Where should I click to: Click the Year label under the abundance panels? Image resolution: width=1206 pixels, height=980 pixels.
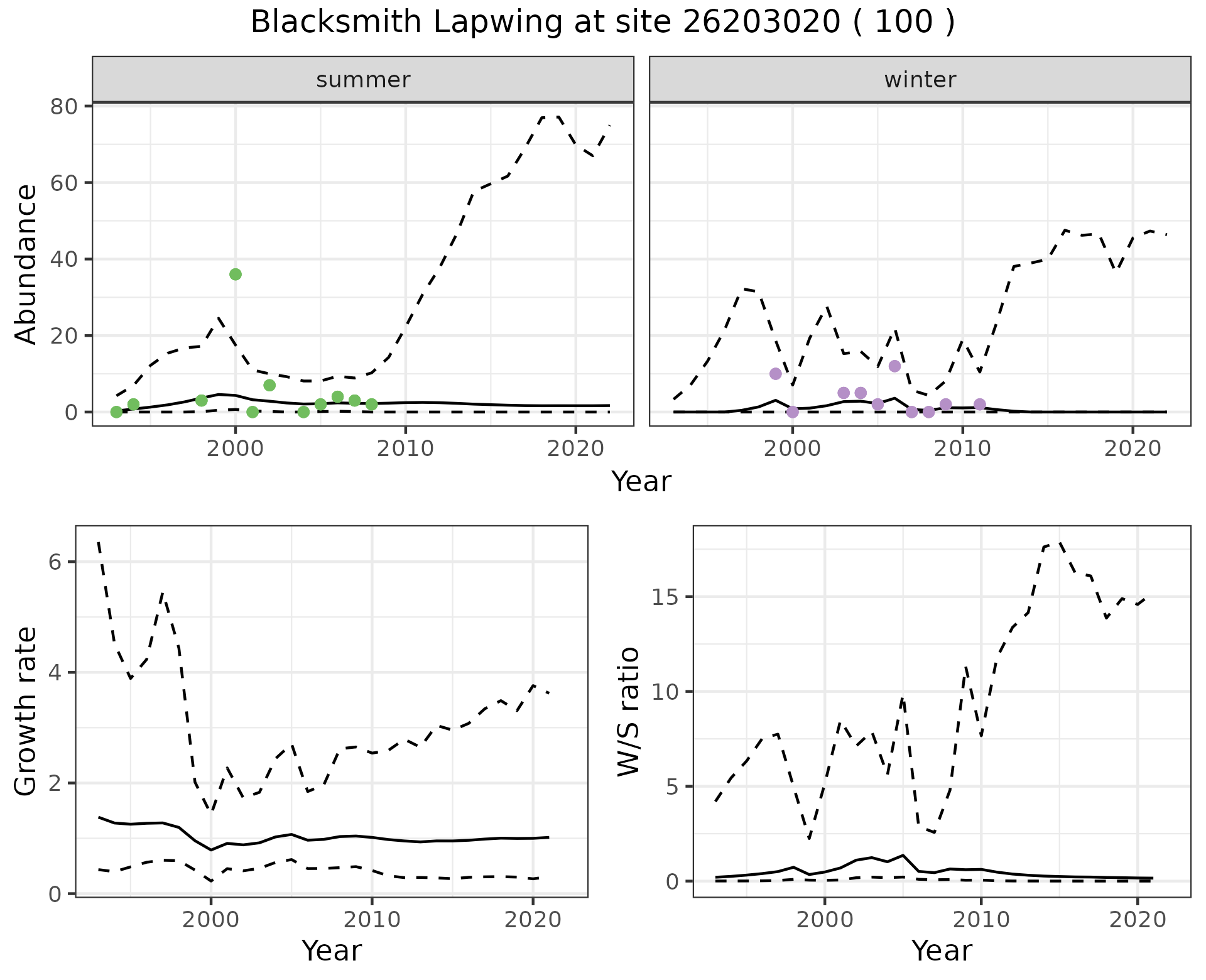pyautogui.click(x=641, y=482)
